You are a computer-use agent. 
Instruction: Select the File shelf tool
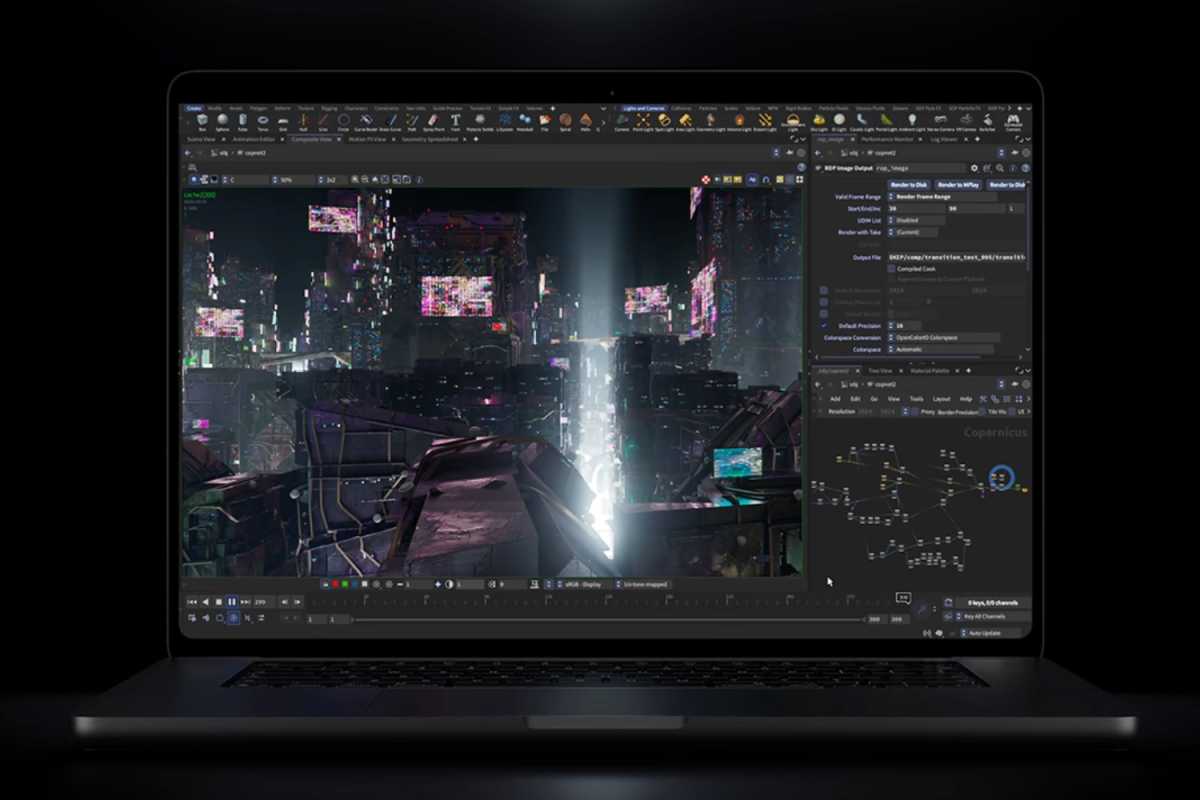coord(545,121)
